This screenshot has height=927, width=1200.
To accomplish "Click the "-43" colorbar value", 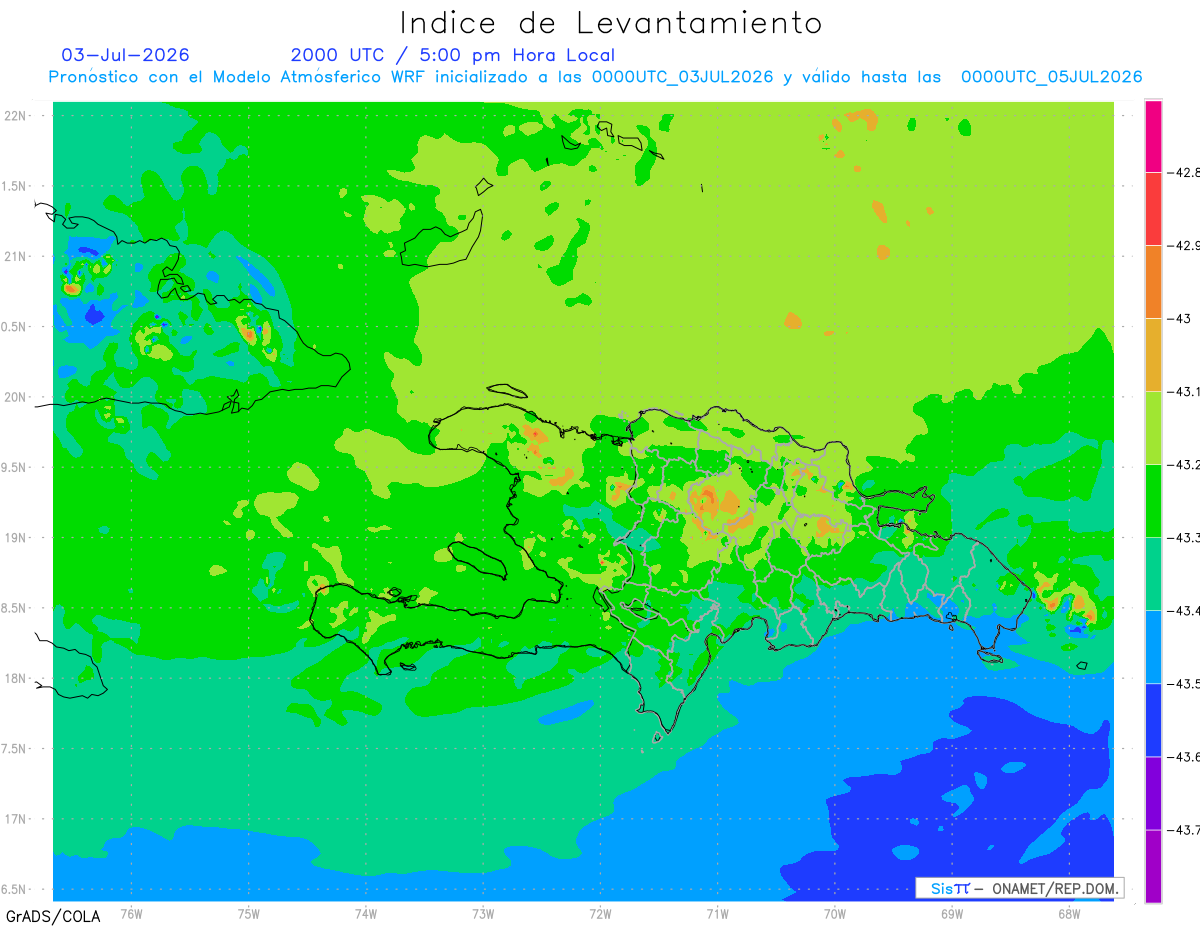I will [x=1178, y=318].
